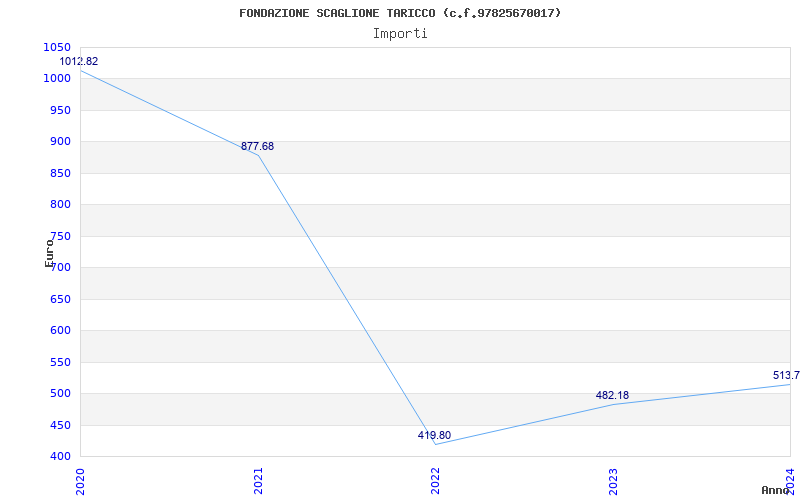Viewport: 800px width, 500px height.
Task: Select the 877.68 data label
Action: click(x=257, y=146)
